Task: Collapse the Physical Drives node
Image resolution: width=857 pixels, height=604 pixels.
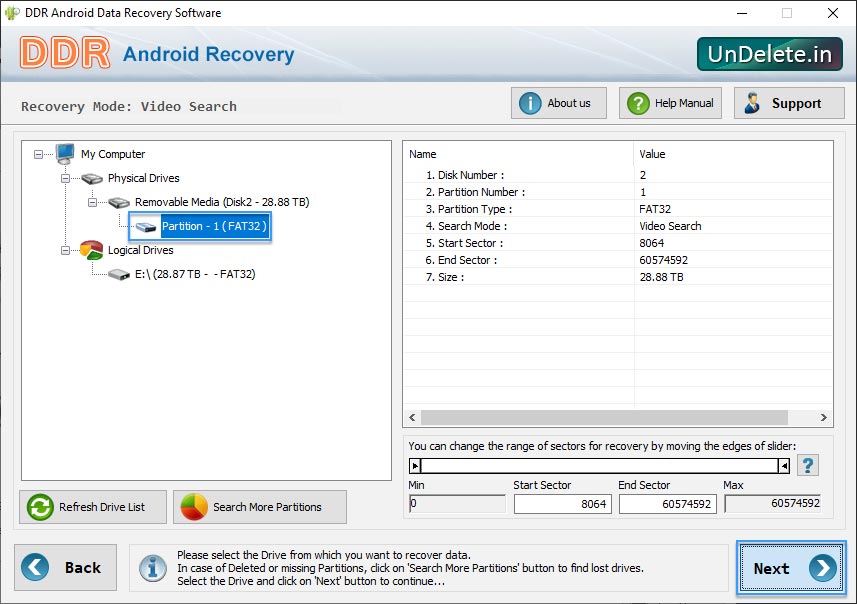Action: click(x=65, y=178)
